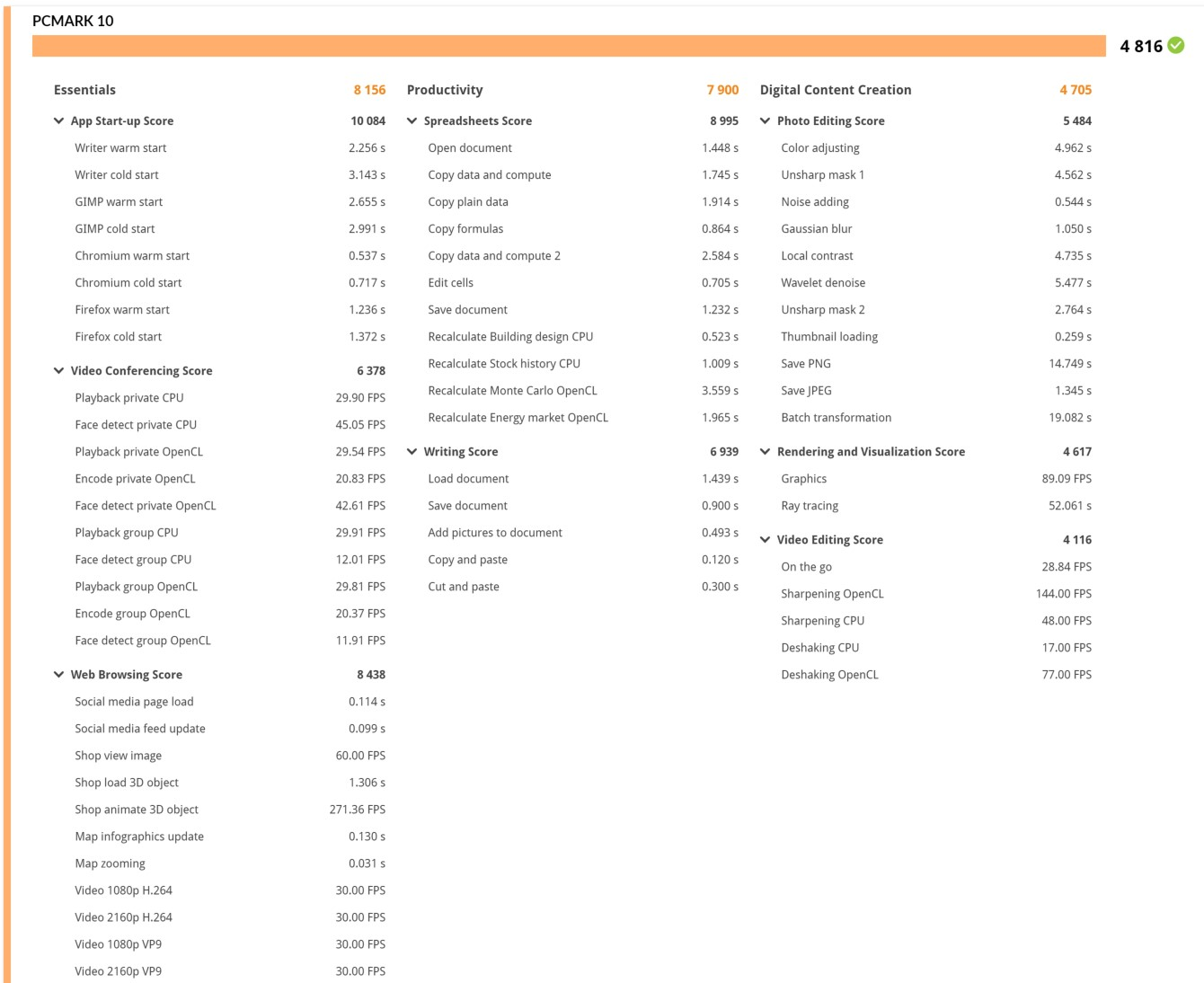Screen dimensions: 1204x983
Task: Select Social media page load row
Action: (230, 701)
